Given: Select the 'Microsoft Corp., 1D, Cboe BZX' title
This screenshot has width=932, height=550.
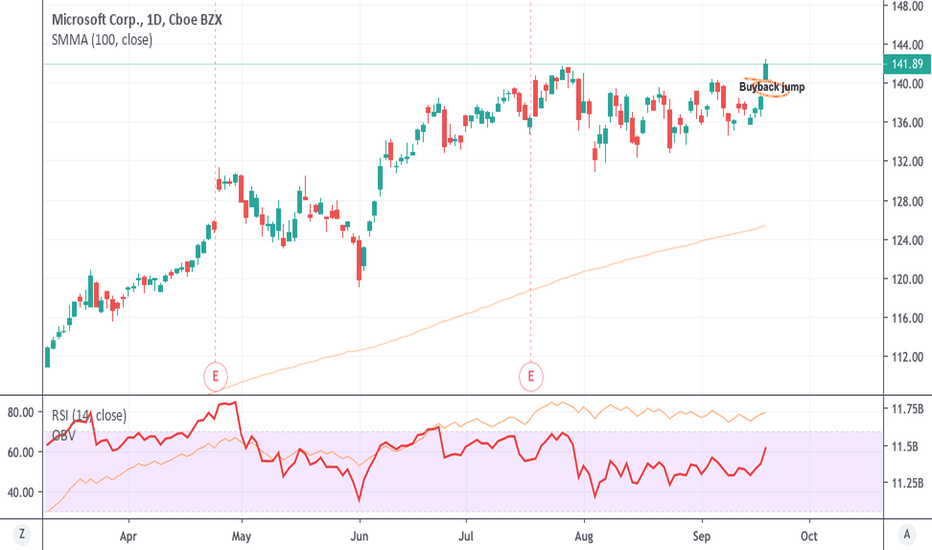Looking at the screenshot, I should (137, 20).
